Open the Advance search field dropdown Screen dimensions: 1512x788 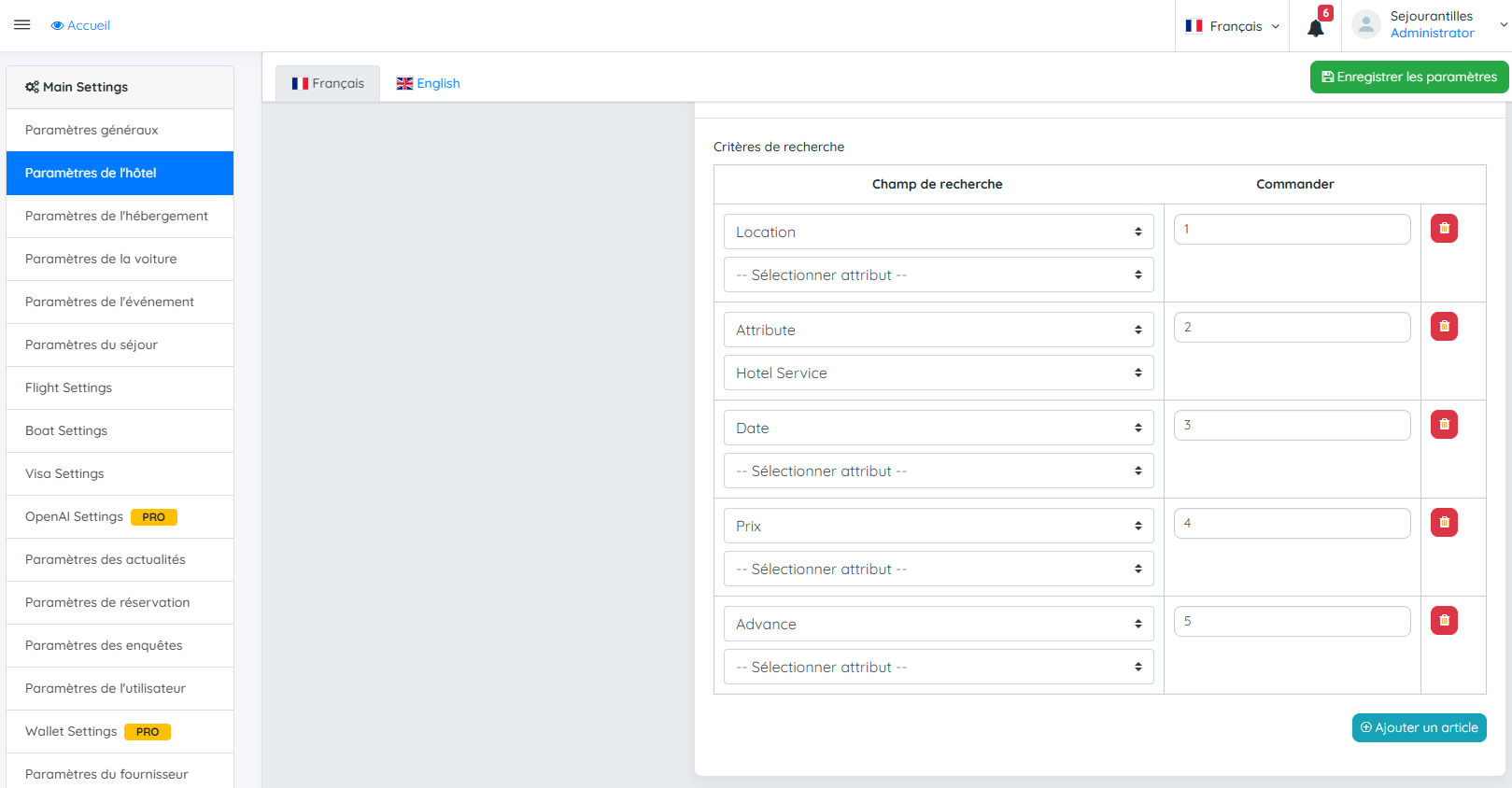(938, 625)
